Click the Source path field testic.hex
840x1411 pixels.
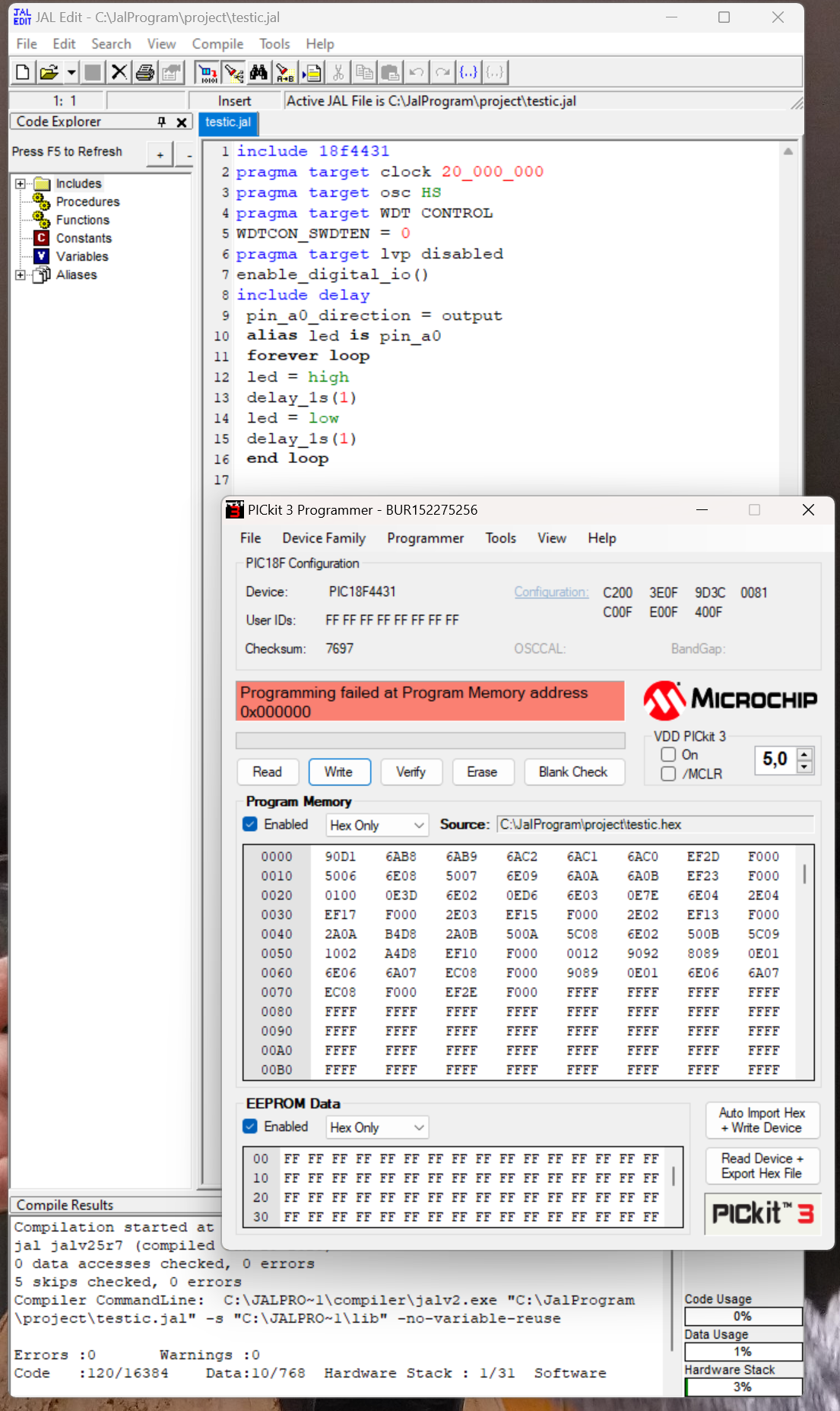pos(655,825)
